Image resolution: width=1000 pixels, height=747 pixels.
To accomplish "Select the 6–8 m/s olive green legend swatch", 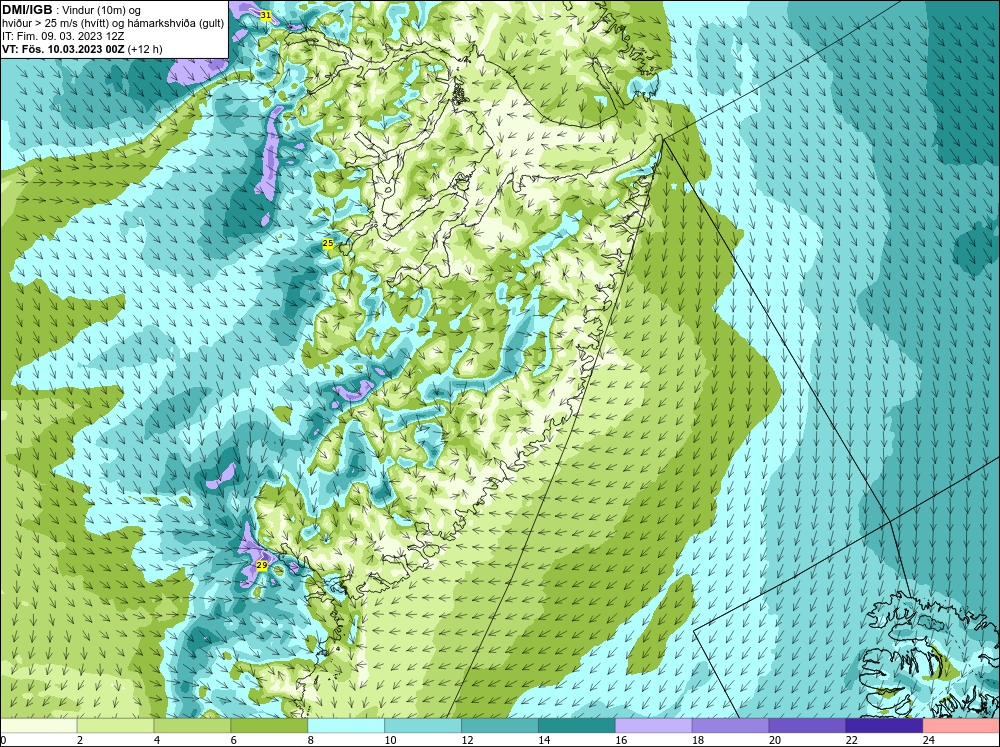I will [x=269, y=726].
